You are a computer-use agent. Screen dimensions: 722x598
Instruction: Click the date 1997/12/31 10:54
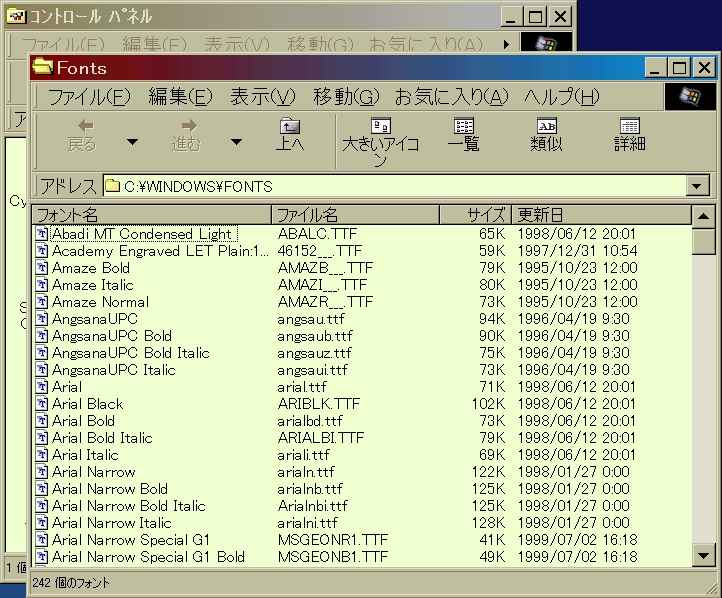pos(577,251)
